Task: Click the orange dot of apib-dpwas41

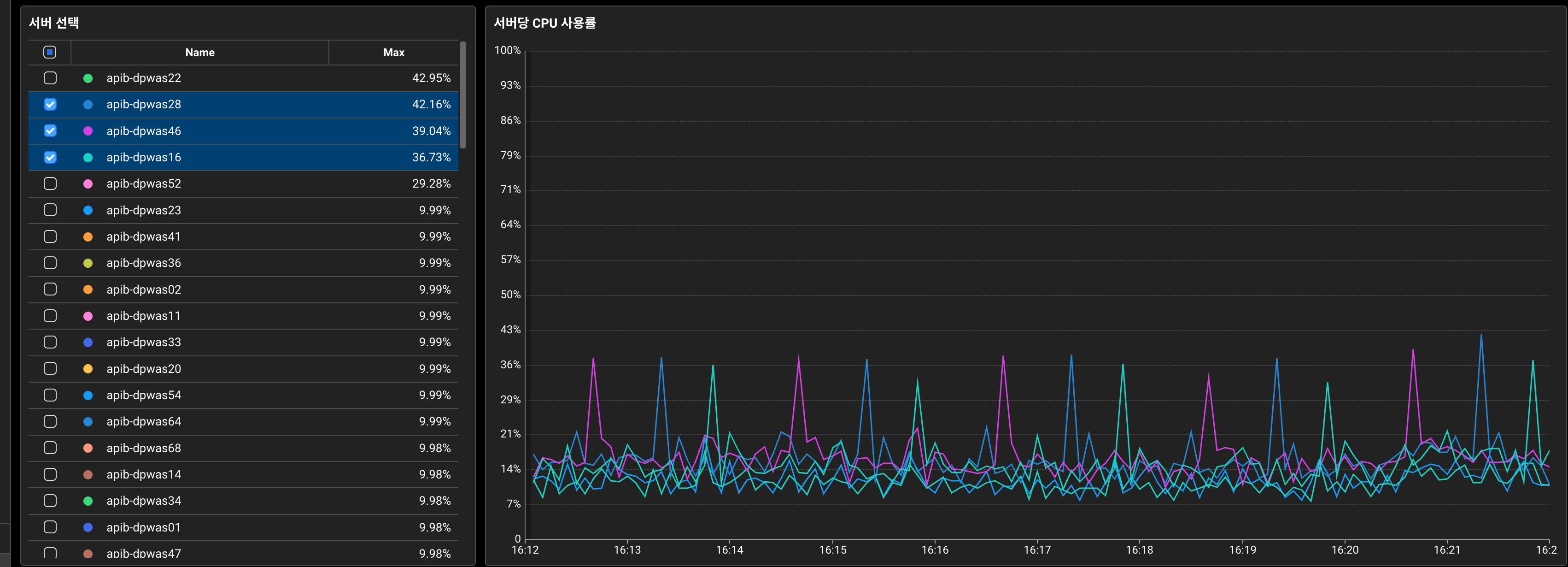Action: pyautogui.click(x=88, y=236)
